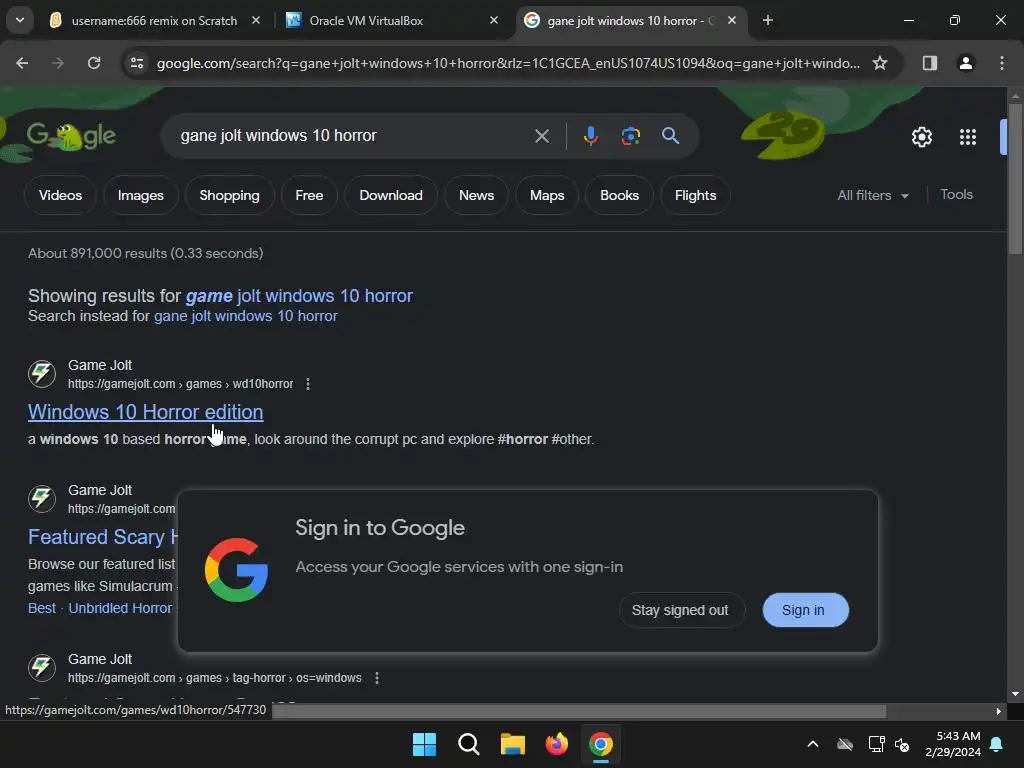This screenshot has width=1024, height=768.
Task: Open Google quick settings gear
Action: [x=921, y=137]
